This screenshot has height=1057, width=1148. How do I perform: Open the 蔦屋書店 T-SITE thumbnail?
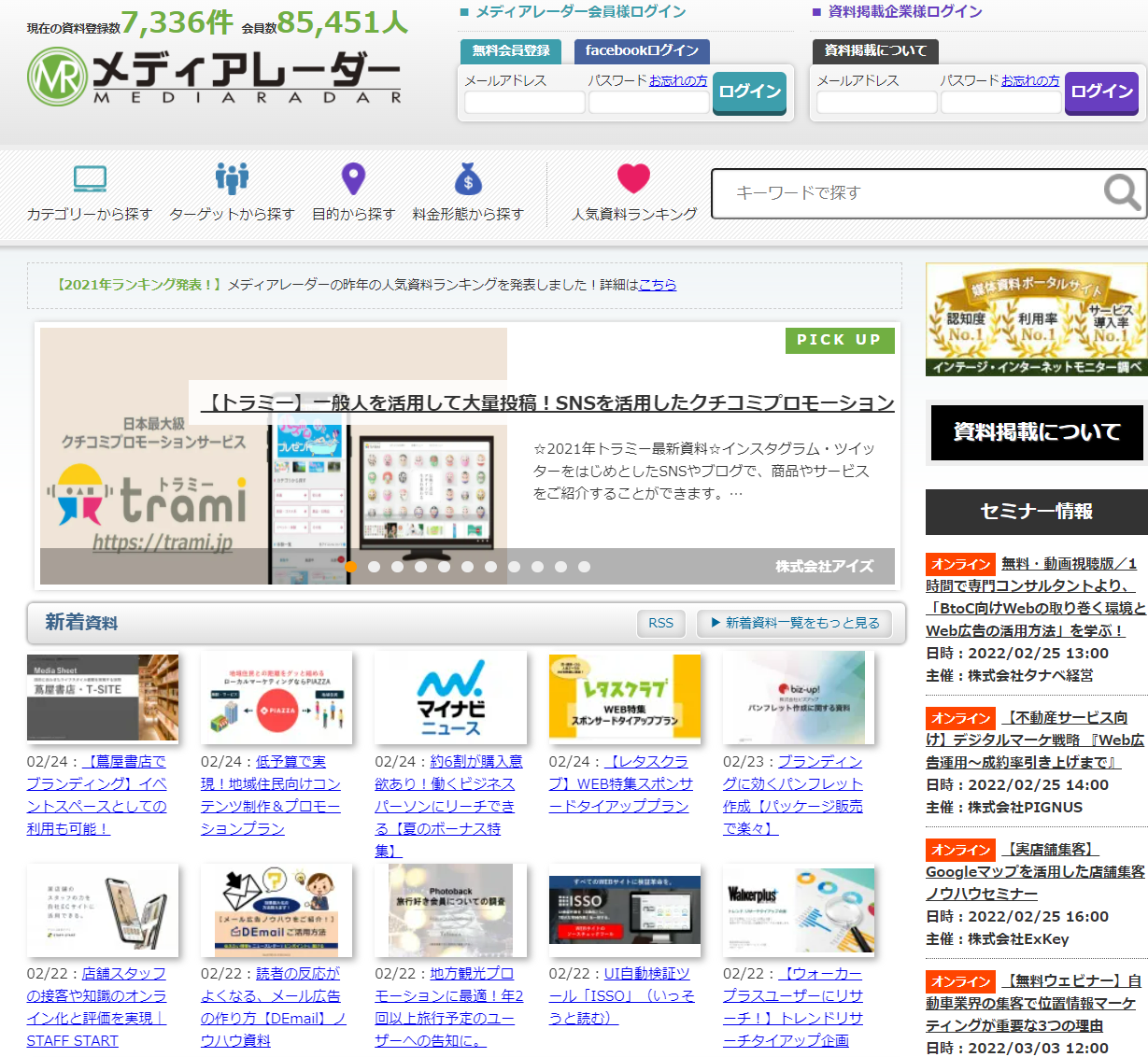coord(103,698)
